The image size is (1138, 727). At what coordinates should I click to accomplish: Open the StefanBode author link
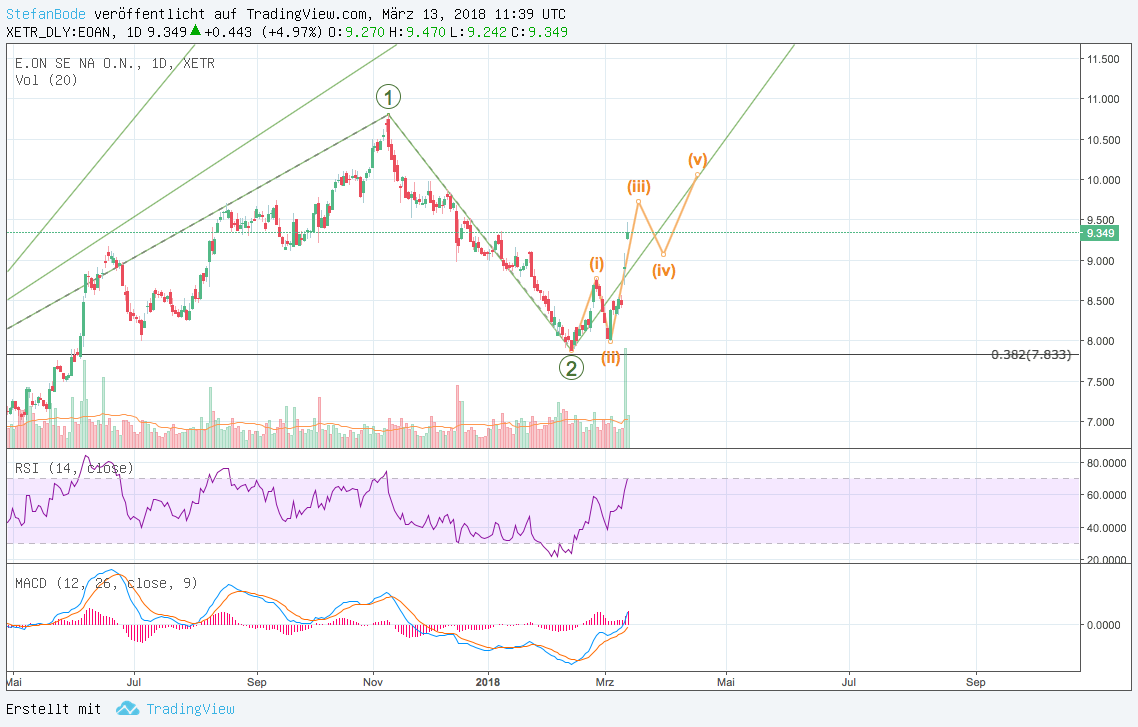pyautogui.click(x=46, y=14)
